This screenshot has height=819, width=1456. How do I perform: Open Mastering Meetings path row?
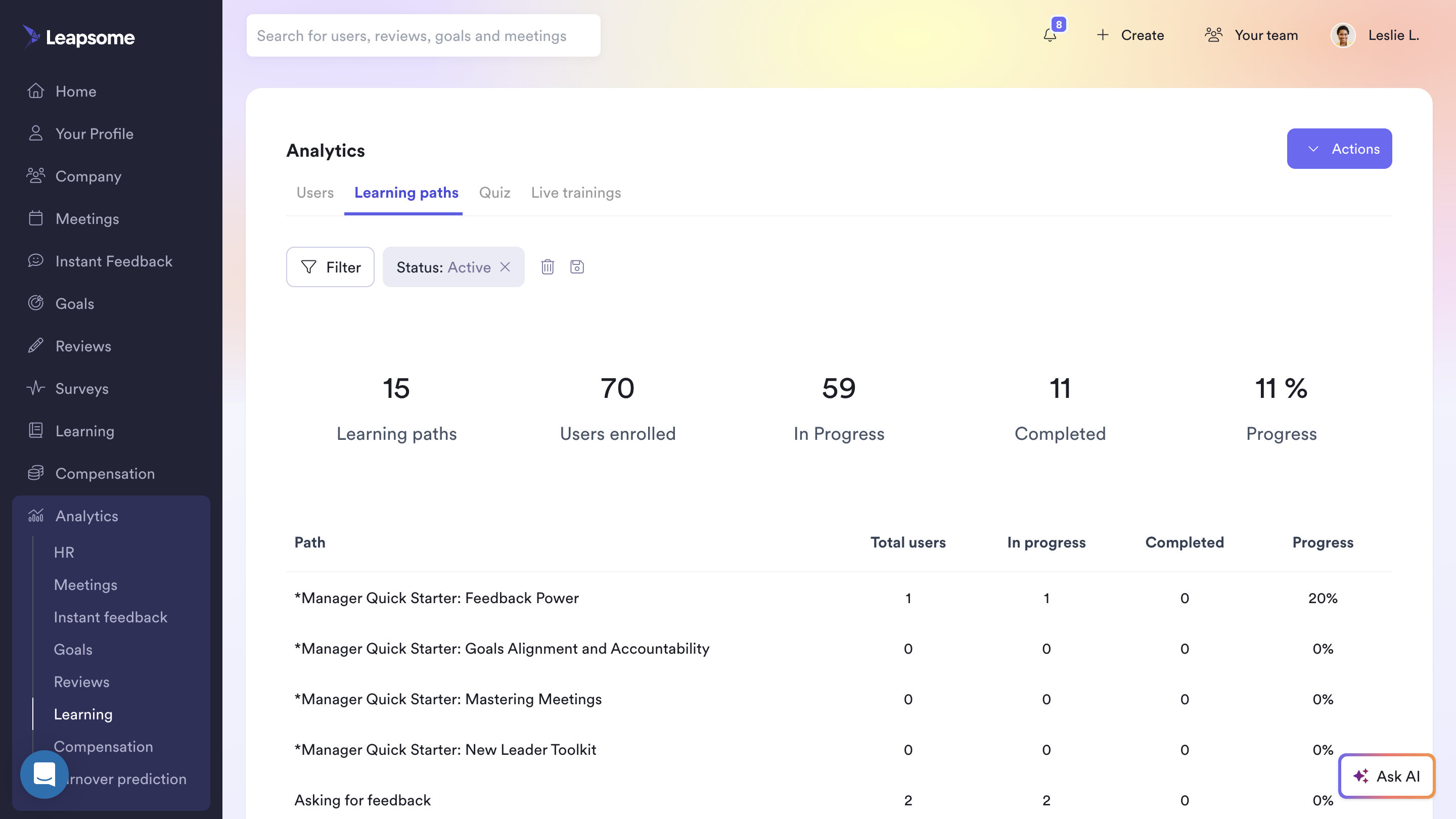click(447, 699)
